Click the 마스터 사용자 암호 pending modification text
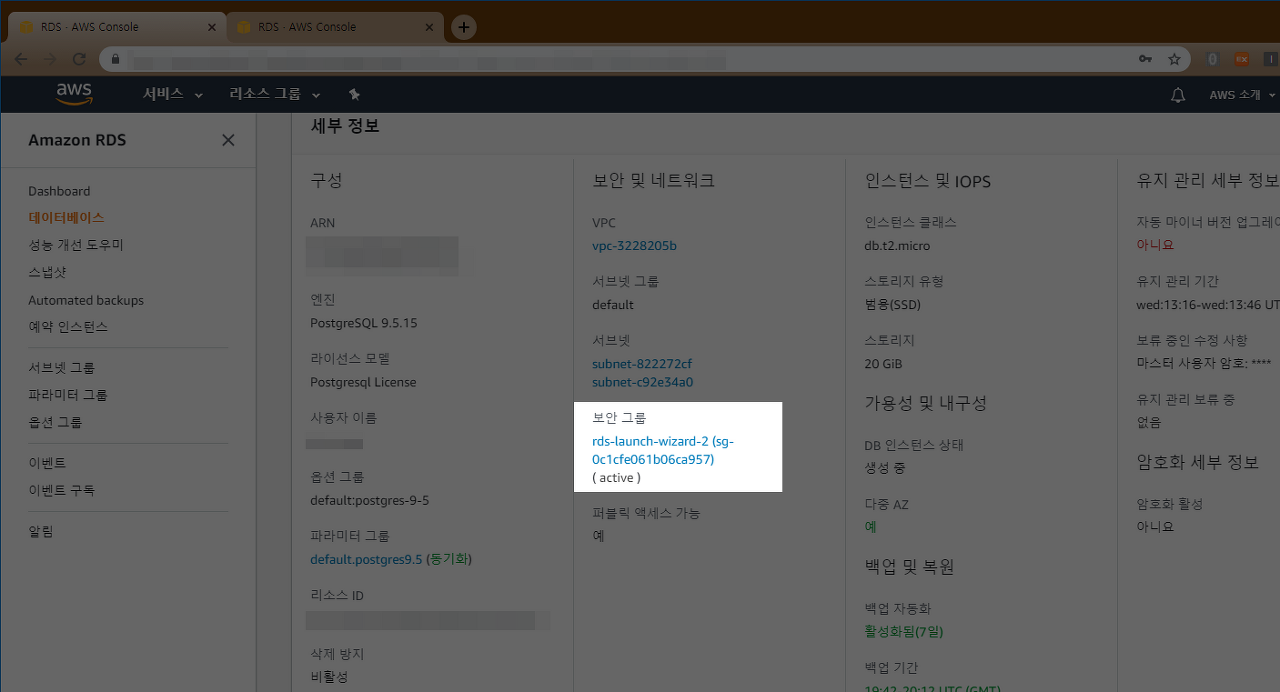 [1204, 363]
